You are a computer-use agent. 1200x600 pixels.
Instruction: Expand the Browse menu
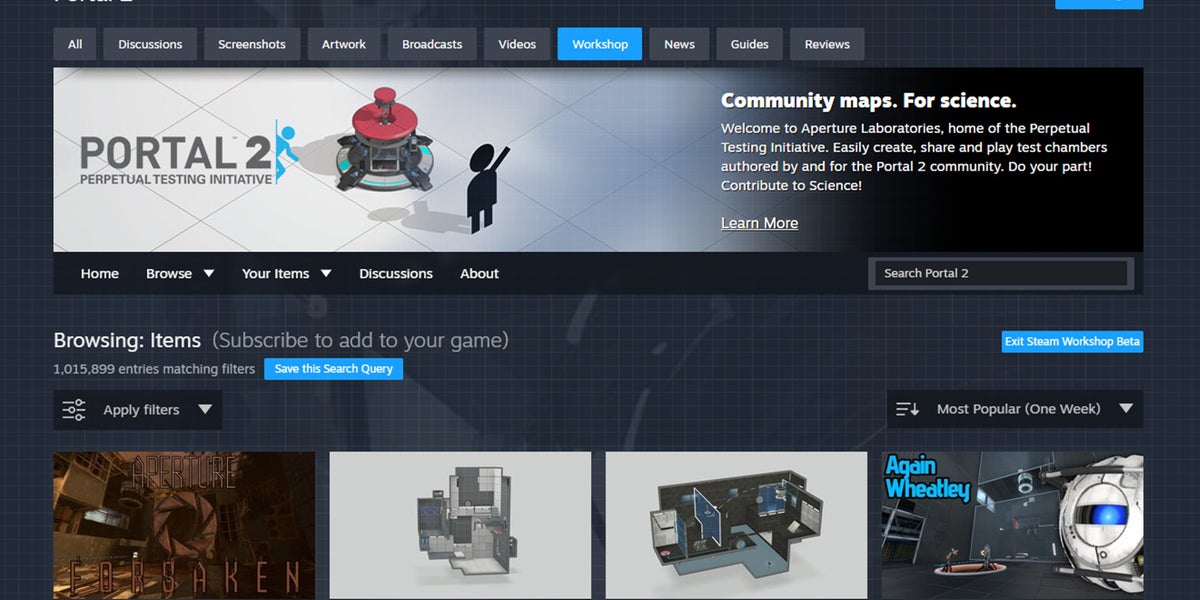tap(180, 273)
